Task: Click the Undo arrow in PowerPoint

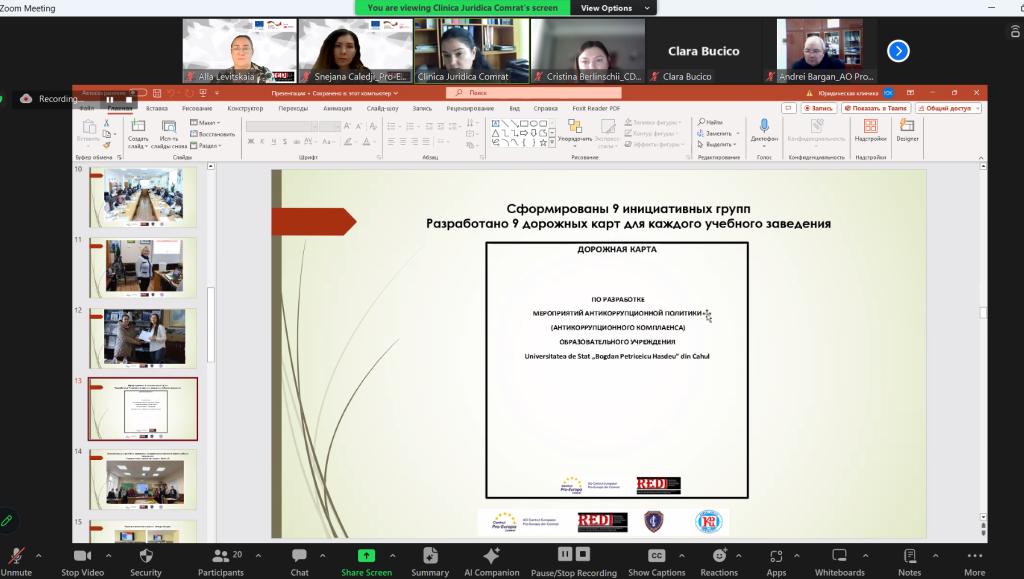Action: point(171,93)
